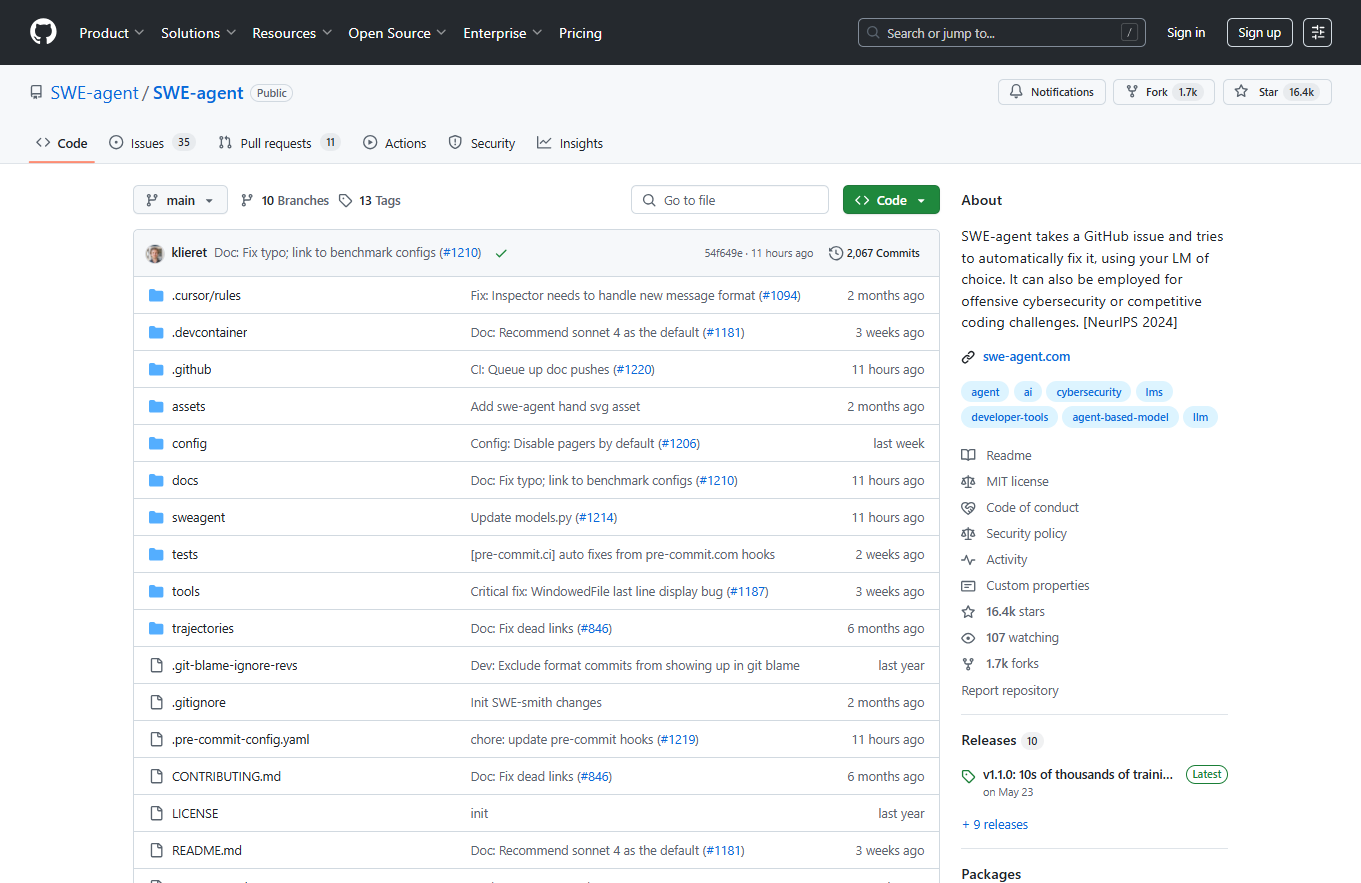
Task: Click the eye icon beside 107 watching
Action: 968,638
